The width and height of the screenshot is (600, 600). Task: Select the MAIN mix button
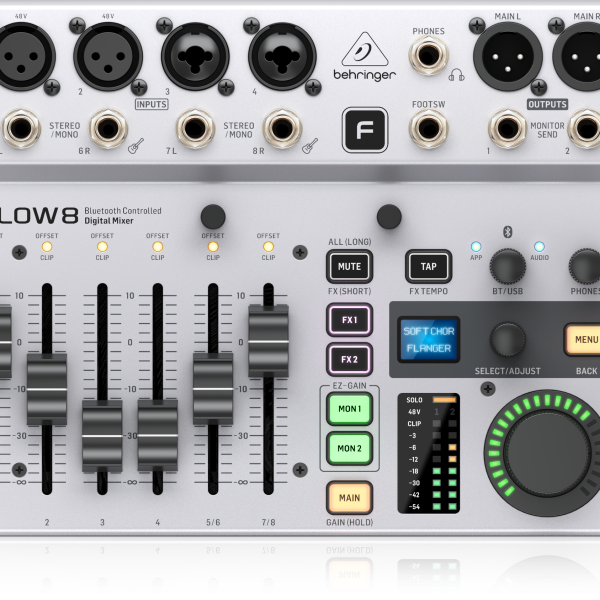(349, 498)
